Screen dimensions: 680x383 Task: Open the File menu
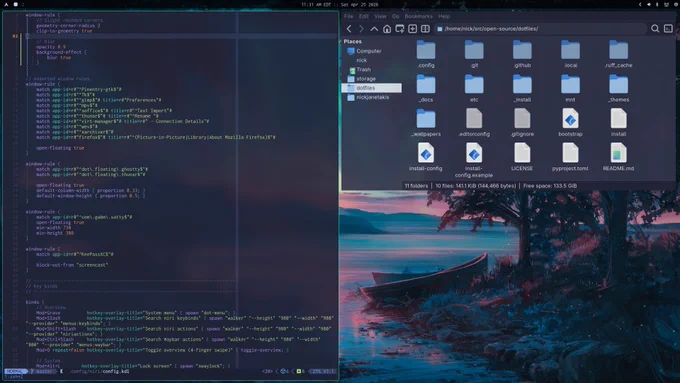click(x=348, y=16)
